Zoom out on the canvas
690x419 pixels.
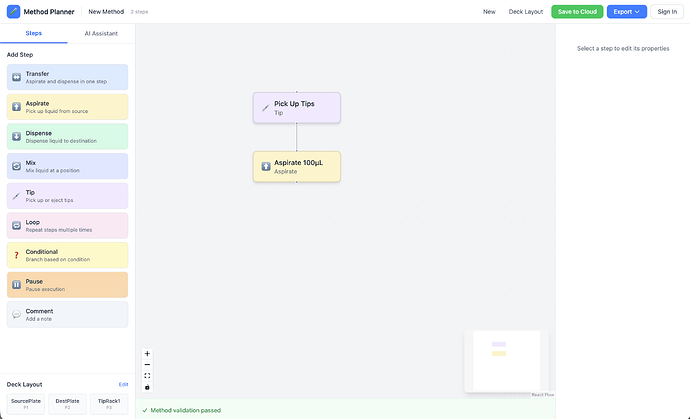pos(147,365)
